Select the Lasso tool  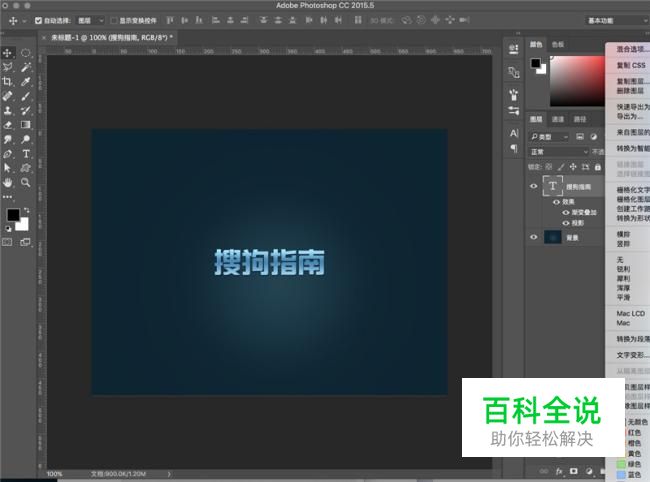(x=7, y=67)
